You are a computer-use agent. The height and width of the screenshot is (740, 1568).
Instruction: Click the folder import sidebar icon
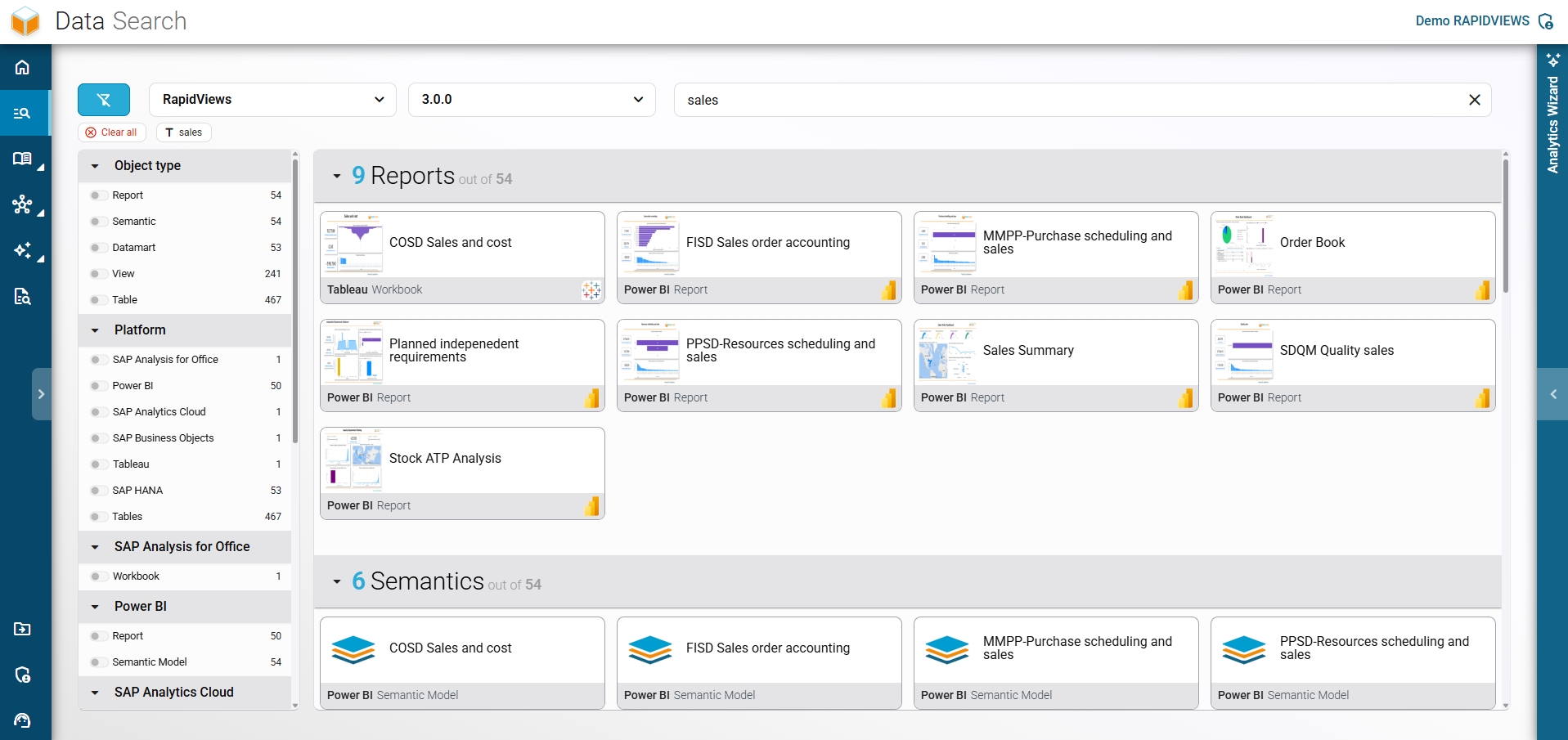tap(22, 629)
